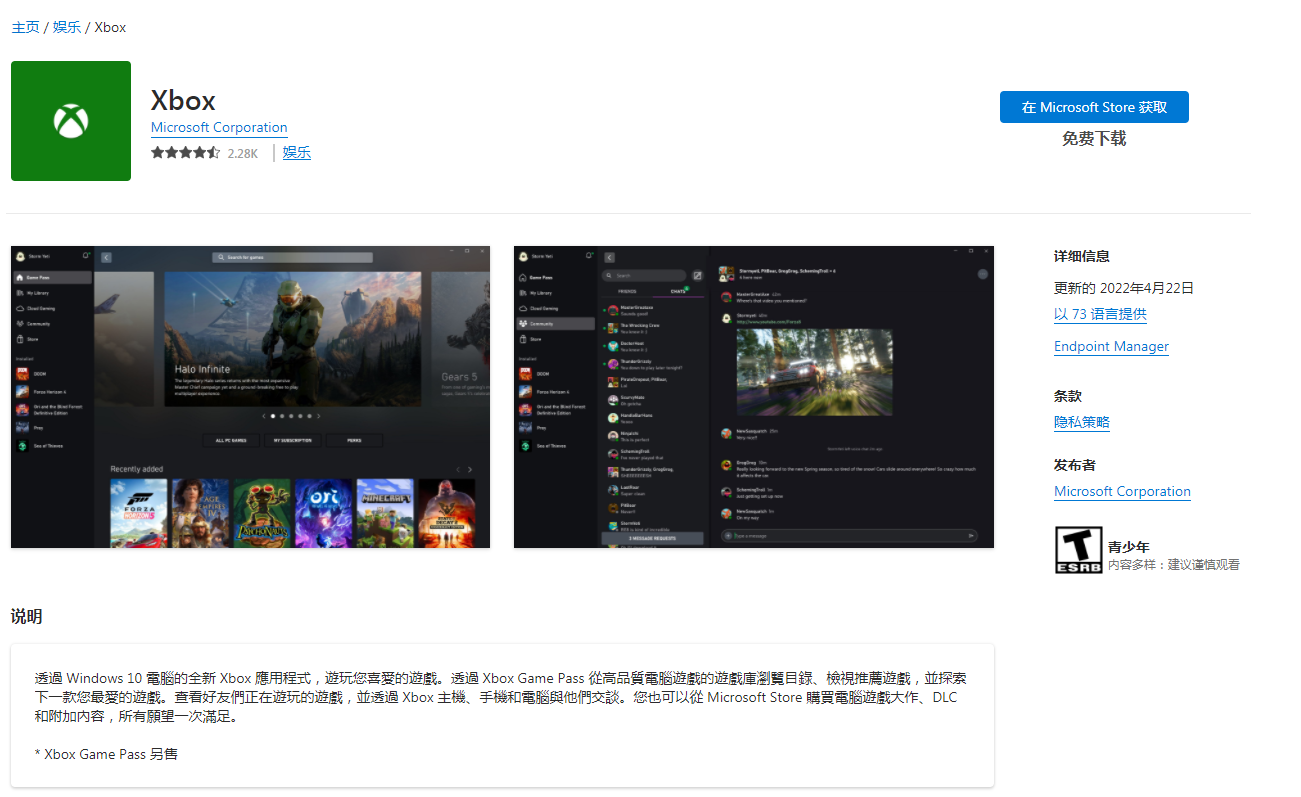Click the 更新的 2022年4月22日 text
Image resolution: width=1301 pixels, height=797 pixels.
coord(1124,288)
